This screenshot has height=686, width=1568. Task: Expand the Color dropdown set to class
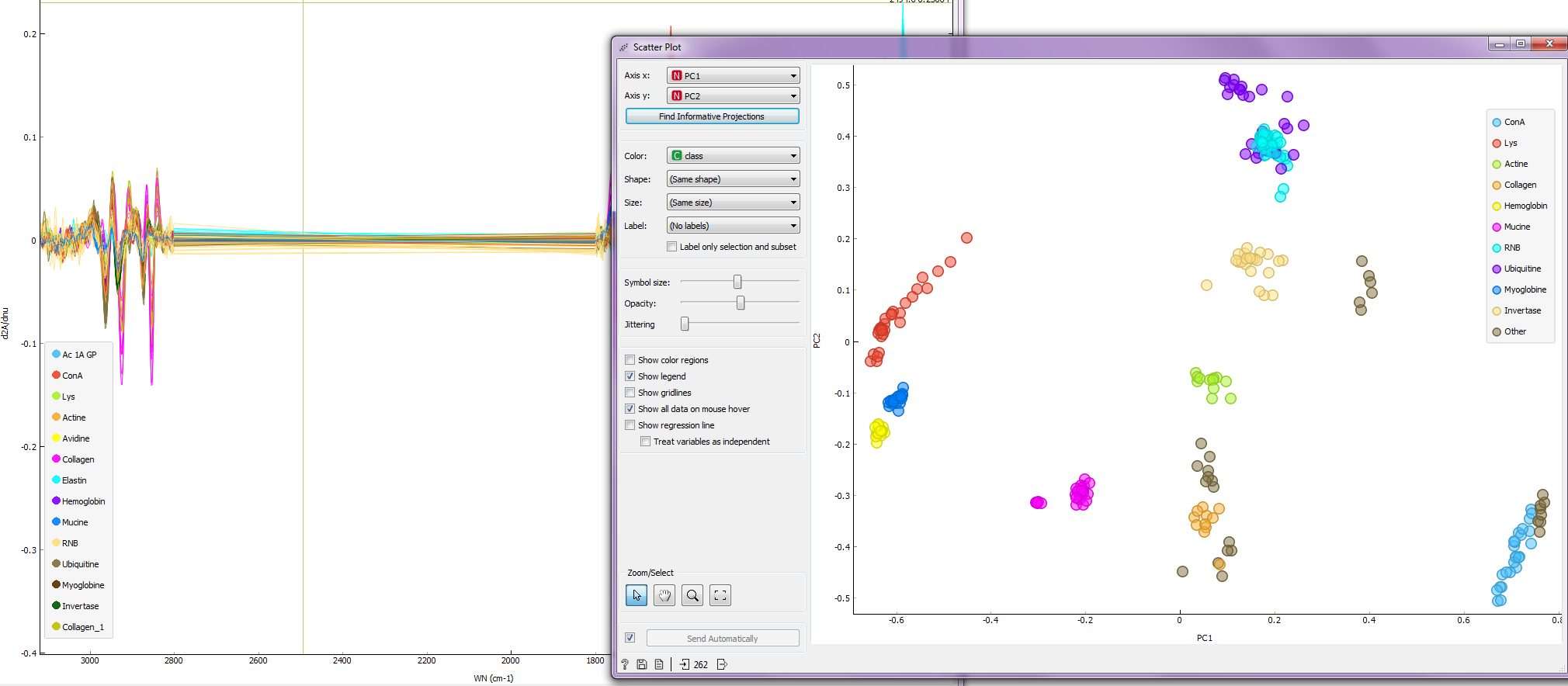click(x=733, y=155)
